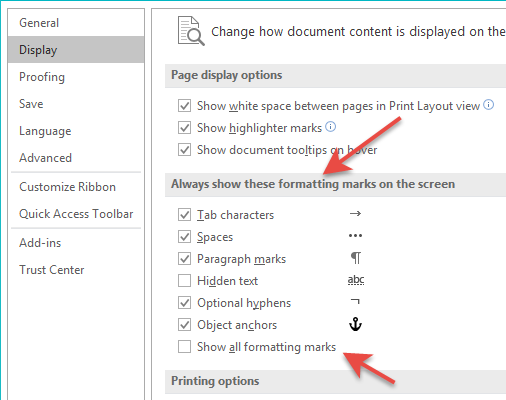
Task: Enable Show all formatting marks checkbox
Action: (184, 346)
